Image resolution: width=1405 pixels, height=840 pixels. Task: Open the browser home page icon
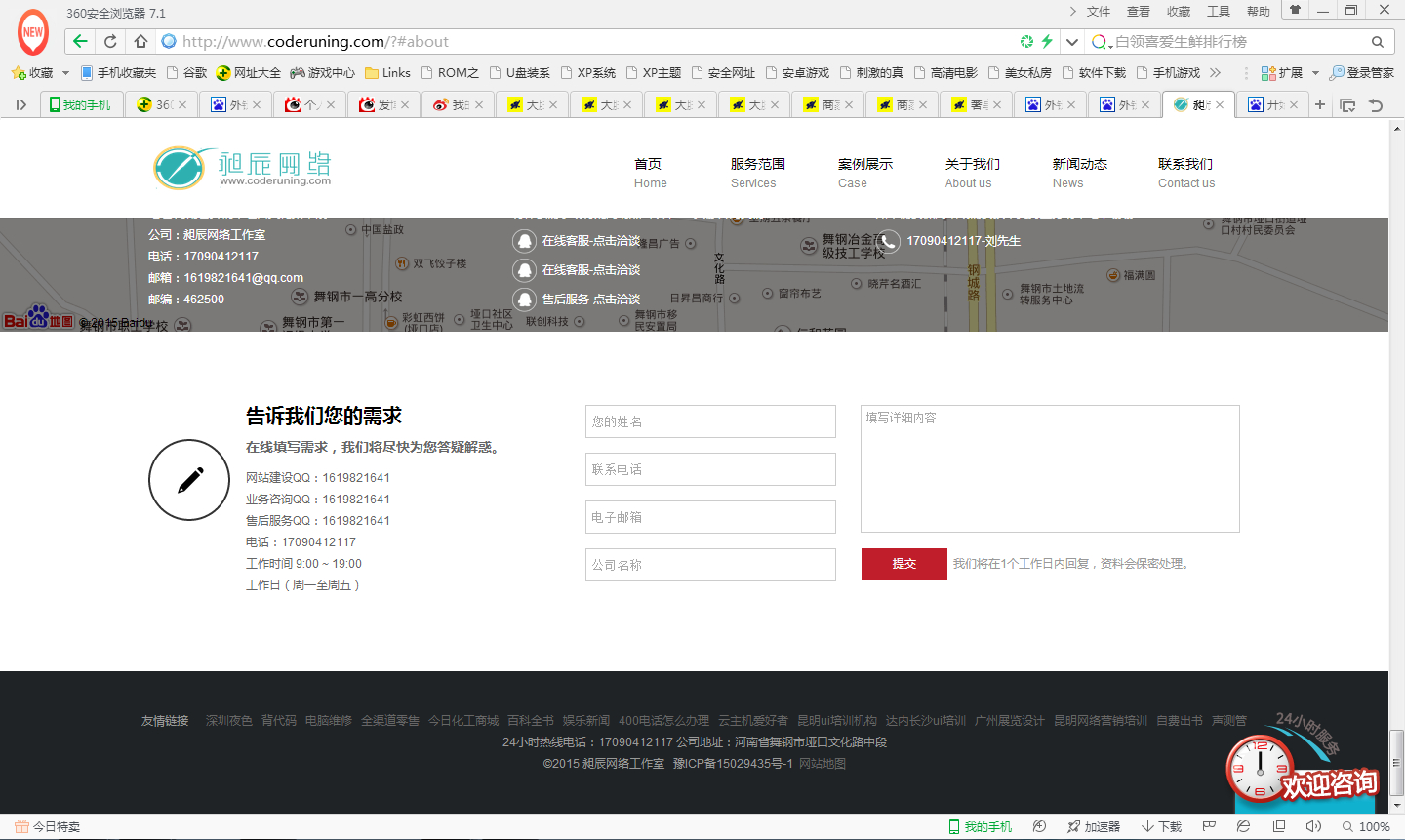click(x=140, y=42)
